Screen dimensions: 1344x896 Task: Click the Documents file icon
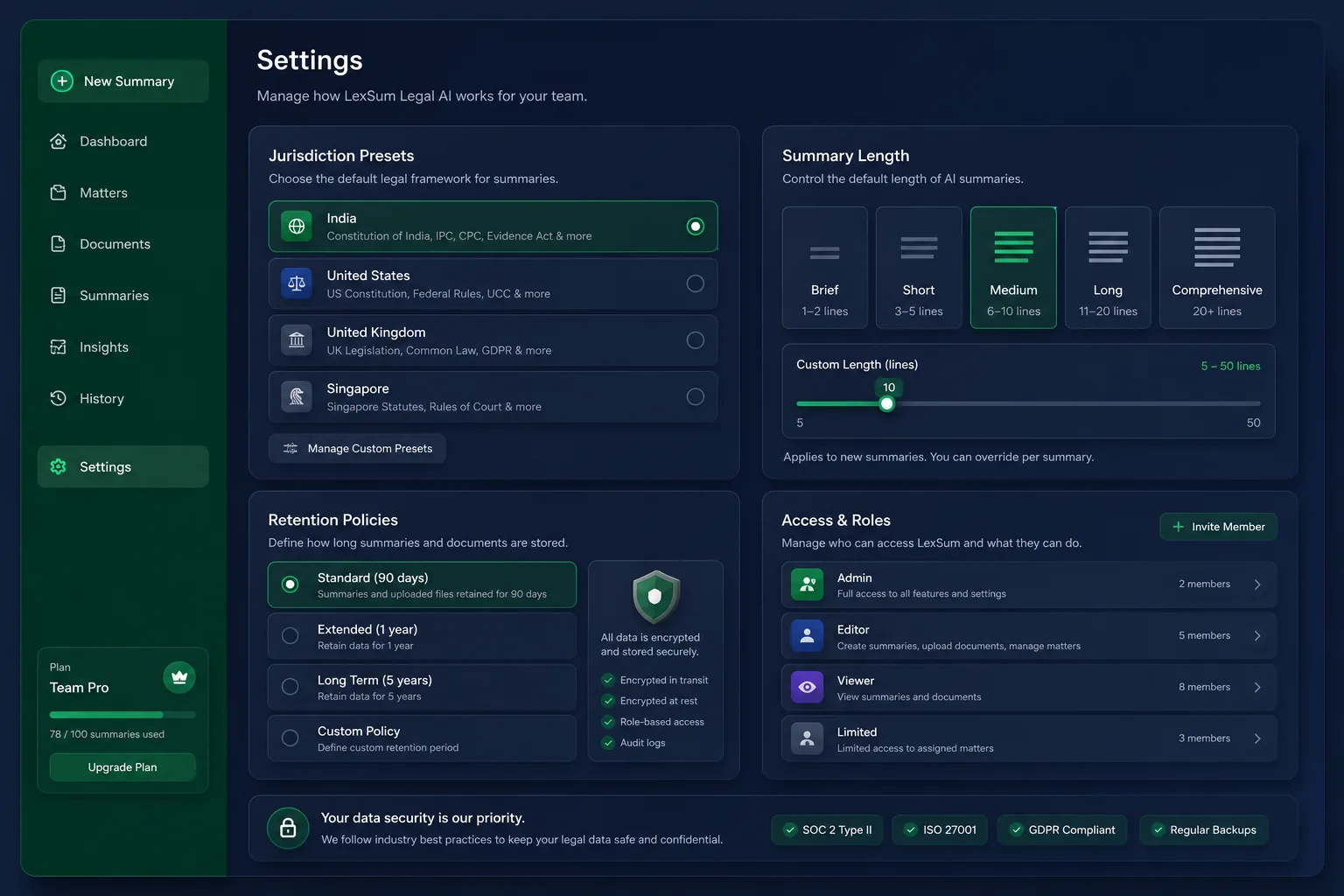point(59,244)
